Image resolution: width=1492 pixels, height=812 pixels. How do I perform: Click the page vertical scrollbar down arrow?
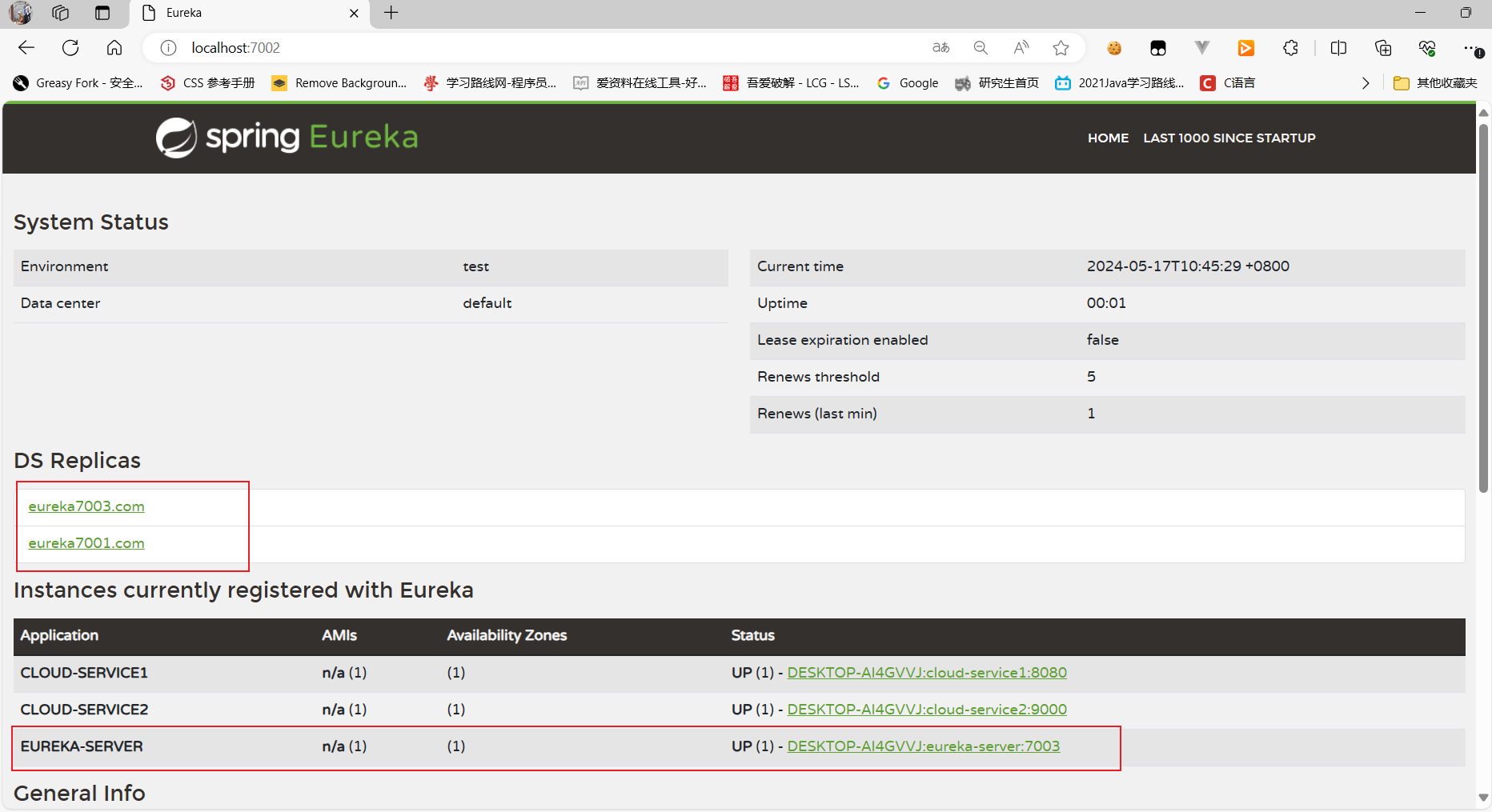[1483, 798]
